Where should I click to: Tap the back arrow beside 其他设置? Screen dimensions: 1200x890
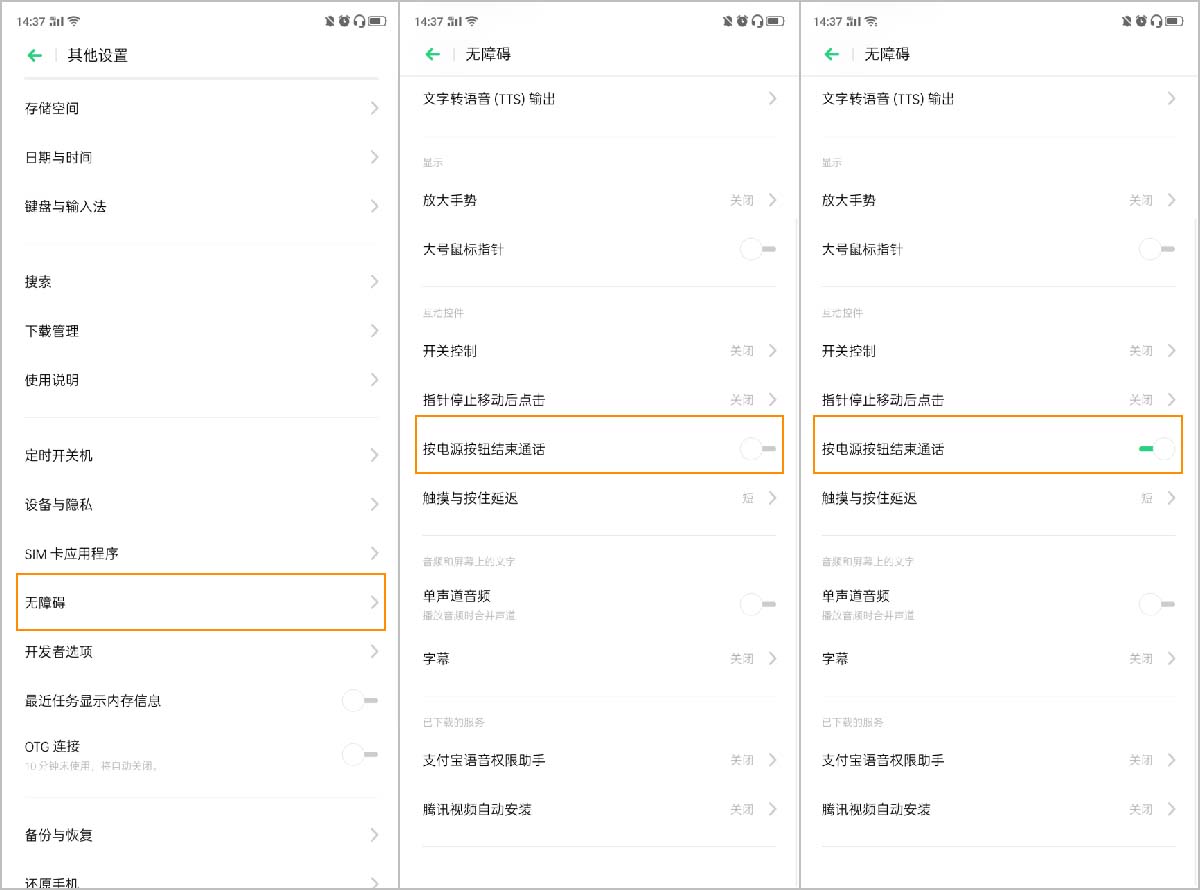35,56
